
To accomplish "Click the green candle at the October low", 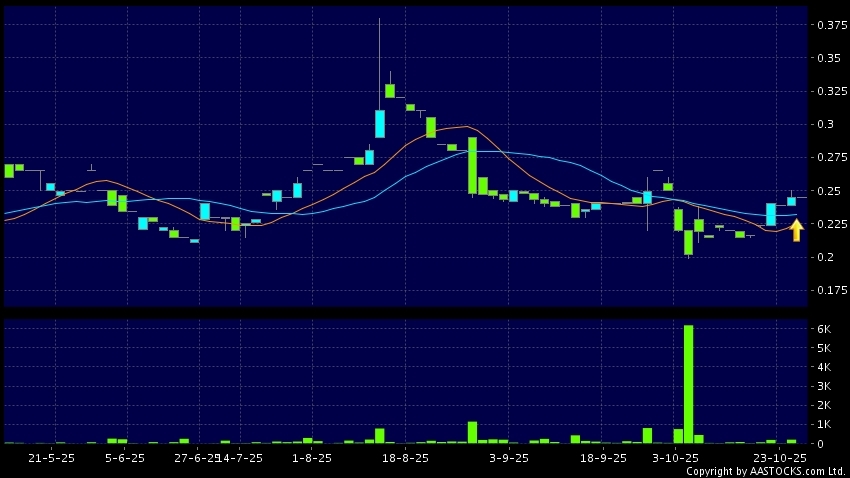I will [688, 242].
